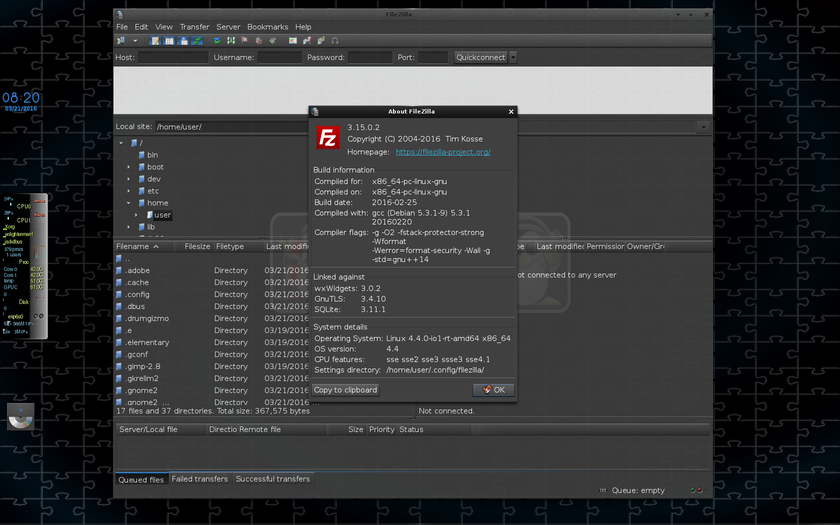
Task: Toggle processing of the transfer queue
Action: click(x=231, y=41)
